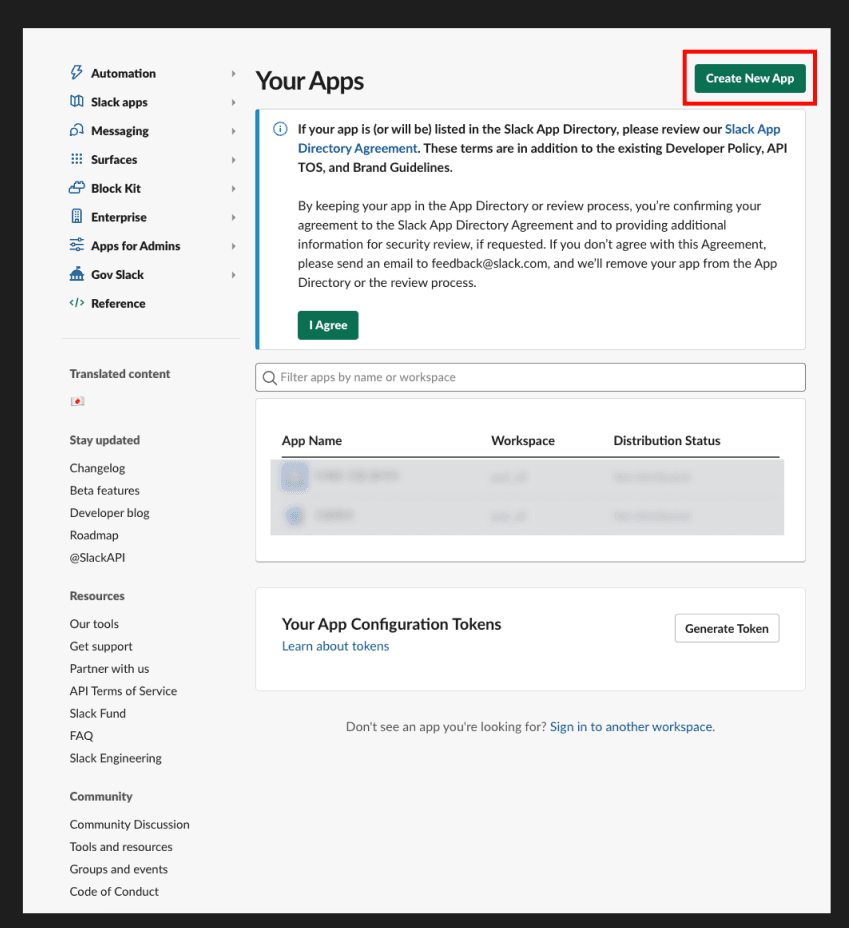Image resolution: width=849 pixels, height=928 pixels.
Task: Expand the Gov Slack menu arrow
Action: pyautogui.click(x=233, y=275)
